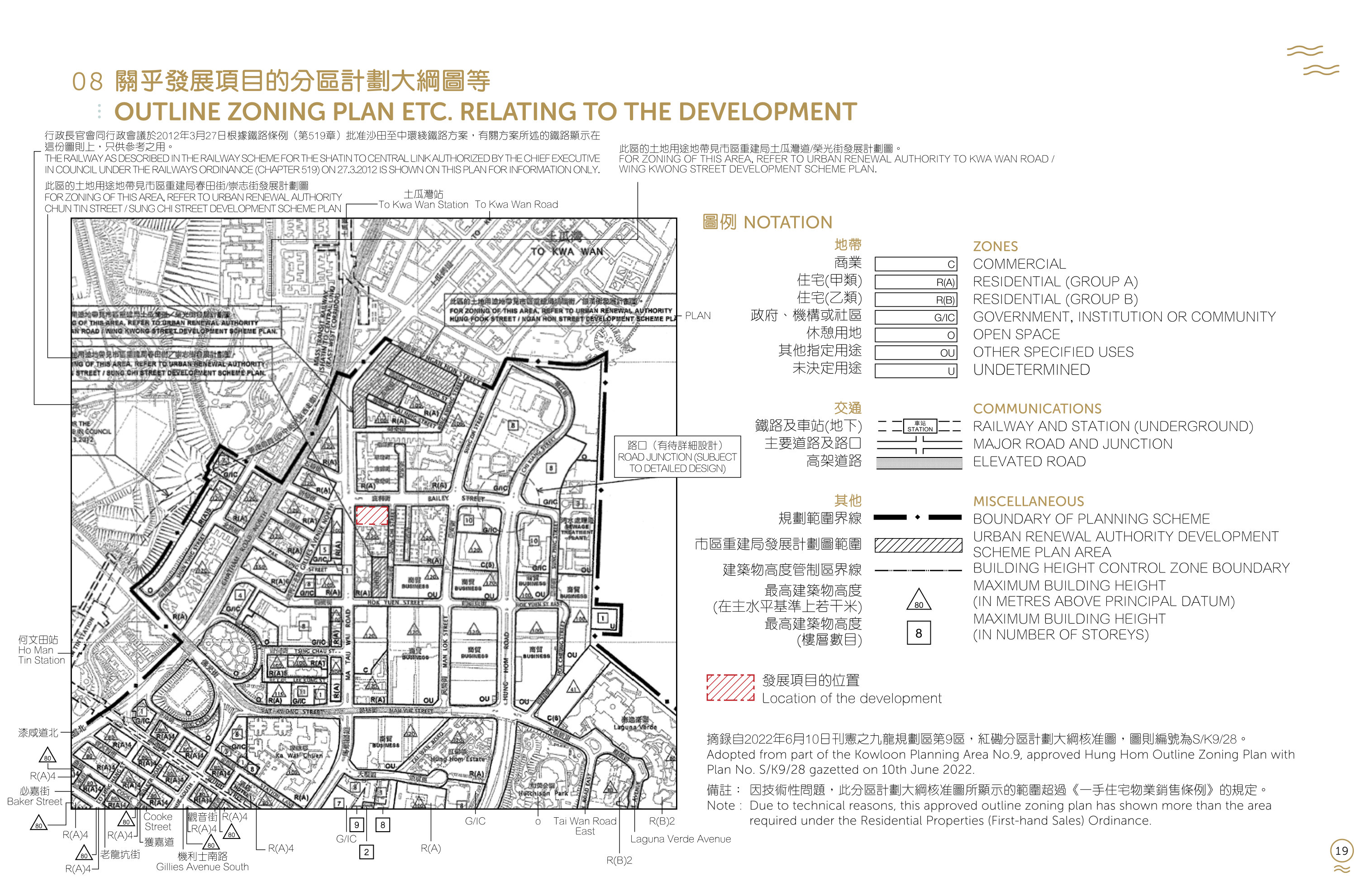Click the 'To Kwa Wan Road' callout
The image size is (1372, 891).
[x=516, y=205]
